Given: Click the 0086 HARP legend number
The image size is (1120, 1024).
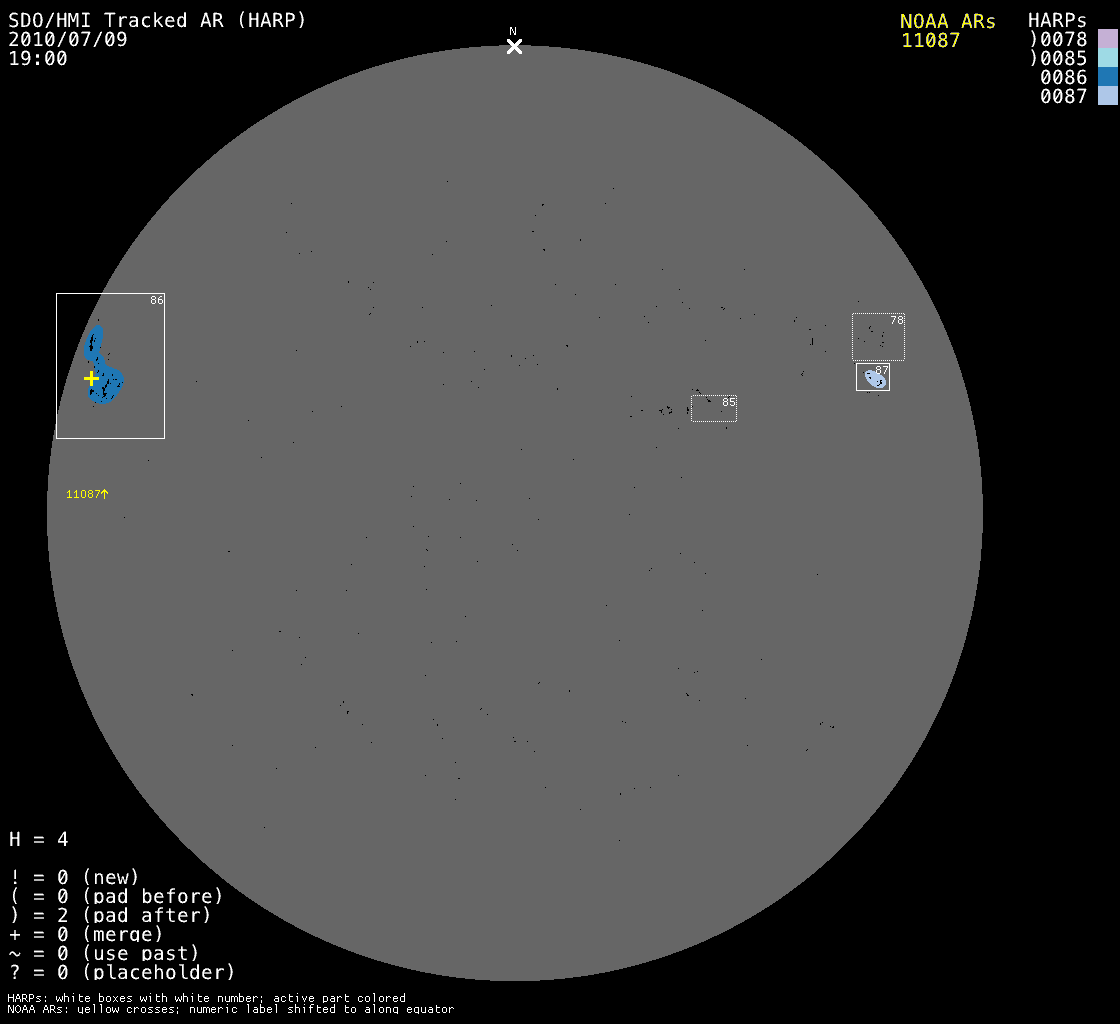Looking at the screenshot, I should 1062,78.
